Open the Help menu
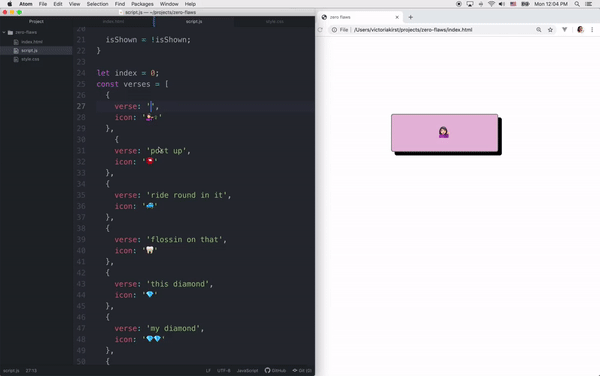The height and width of the screenshot is (376, 600). [x=190, y=4]
